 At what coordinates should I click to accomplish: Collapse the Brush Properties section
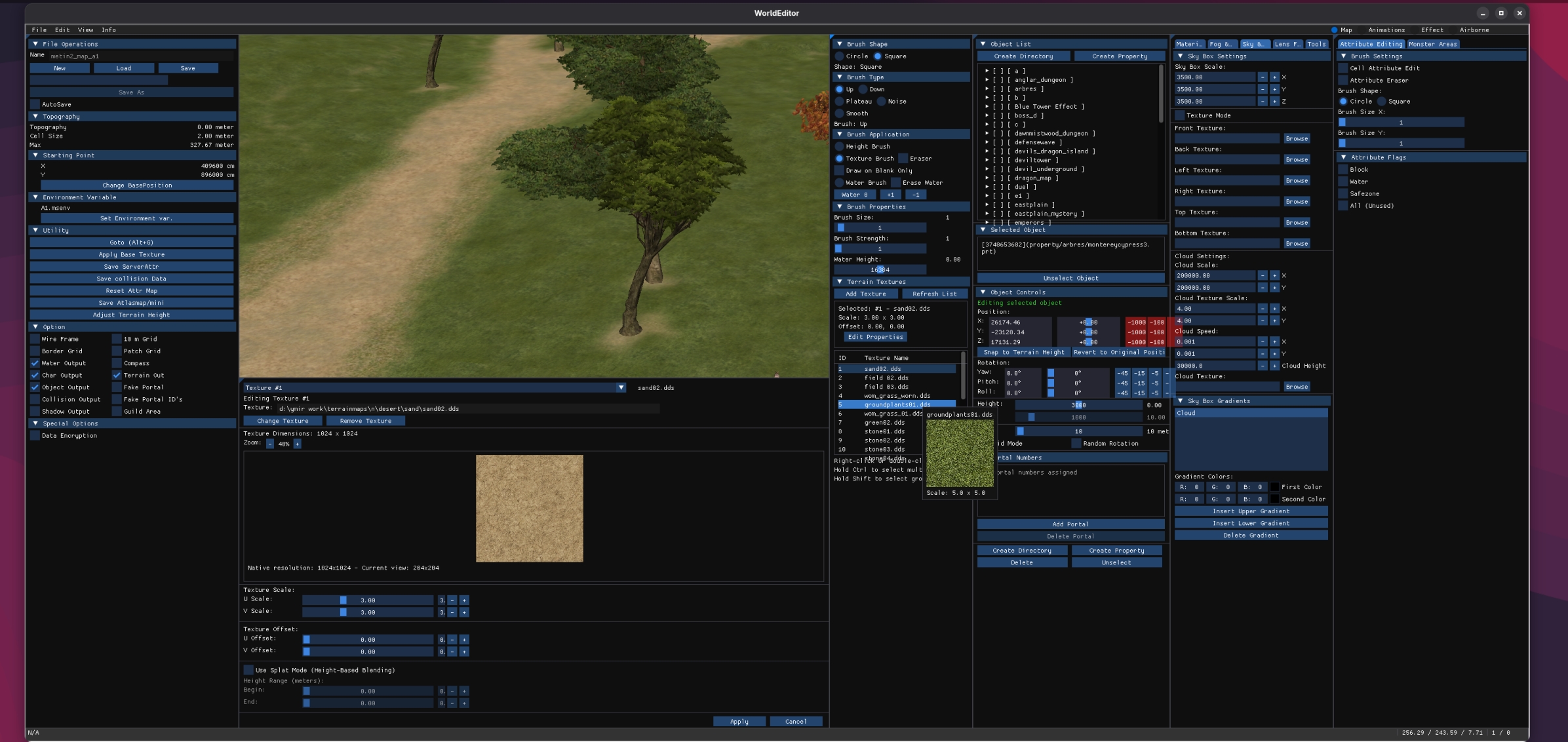click(x=840, y=206)
